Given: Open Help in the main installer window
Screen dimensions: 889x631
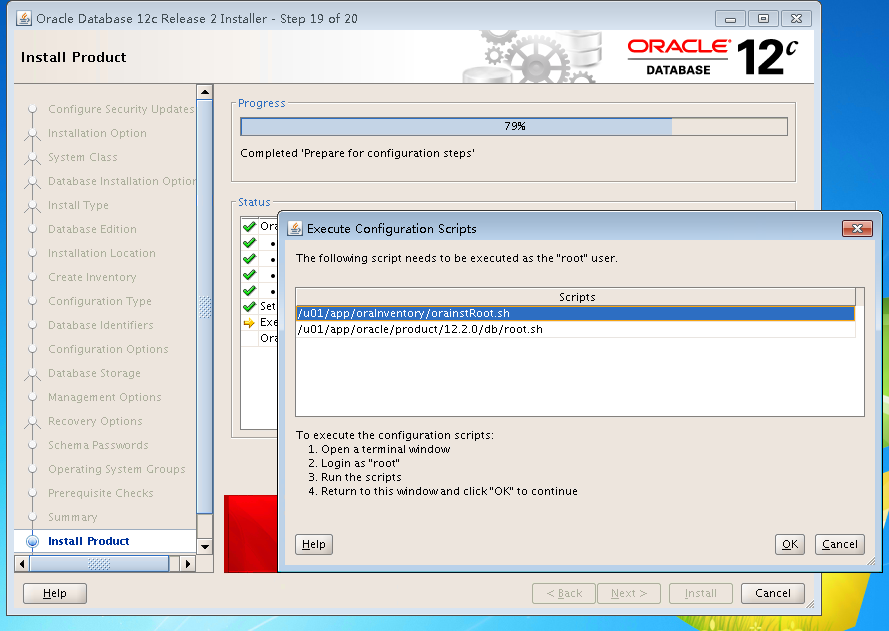Looking at the screenshot, I should [x=54, y=594].
